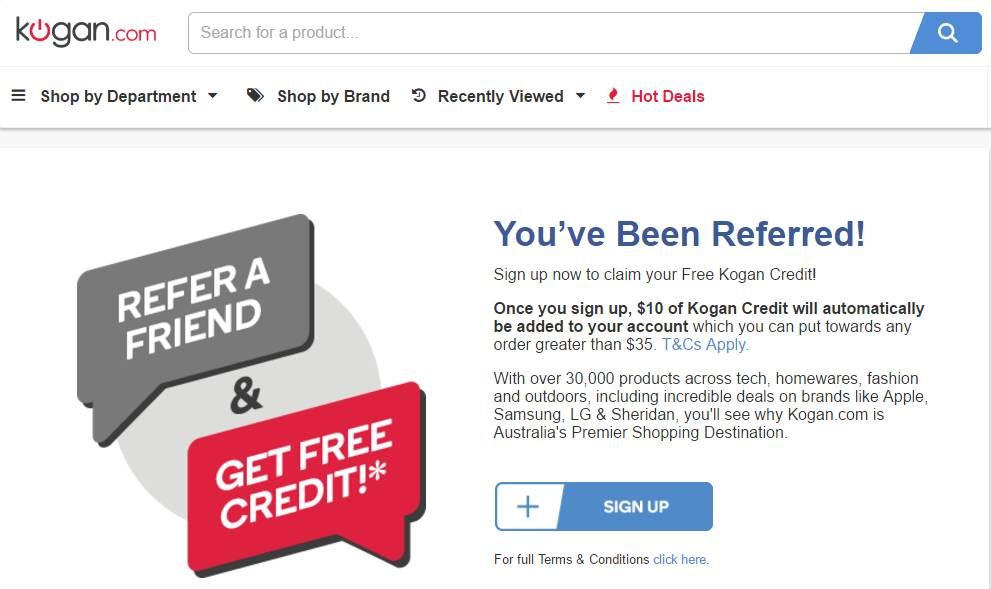Click the tag icon beside Shop by Brand

[256, 96]
